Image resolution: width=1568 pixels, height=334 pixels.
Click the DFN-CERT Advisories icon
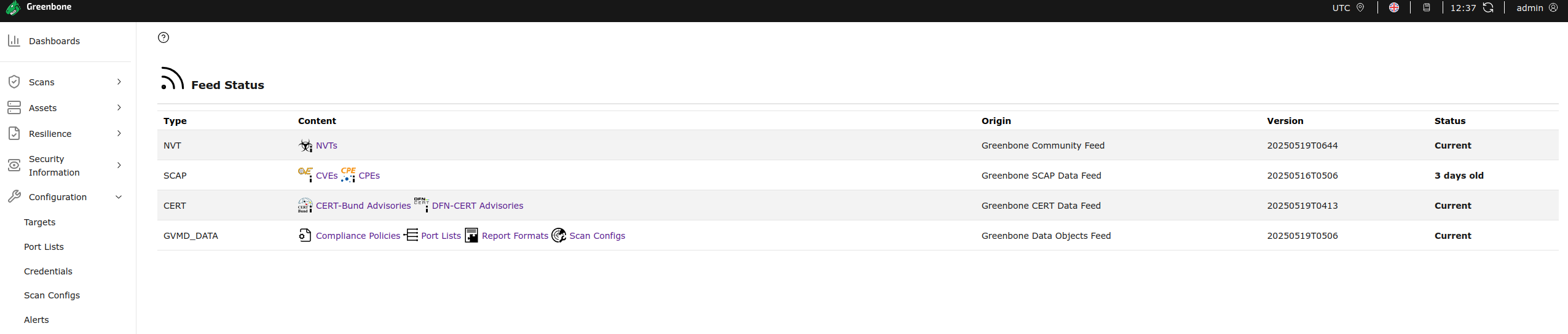pyautogui.click(x=422, y=205)
